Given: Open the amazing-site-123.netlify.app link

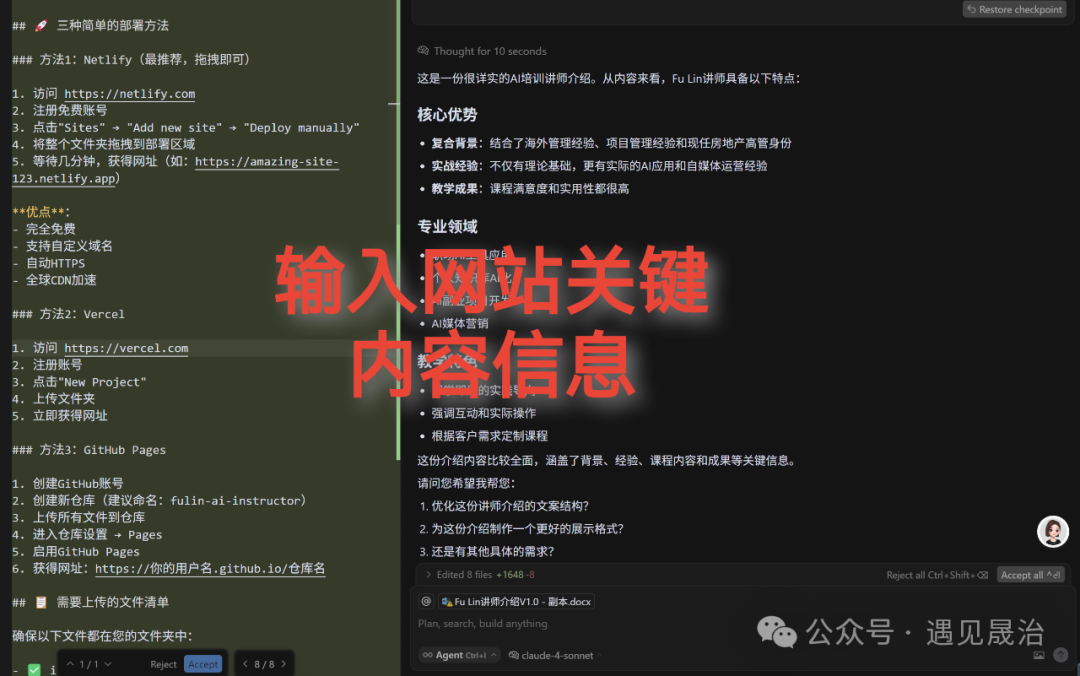Looking at the screenshot, I should click(x=267, y=162).
